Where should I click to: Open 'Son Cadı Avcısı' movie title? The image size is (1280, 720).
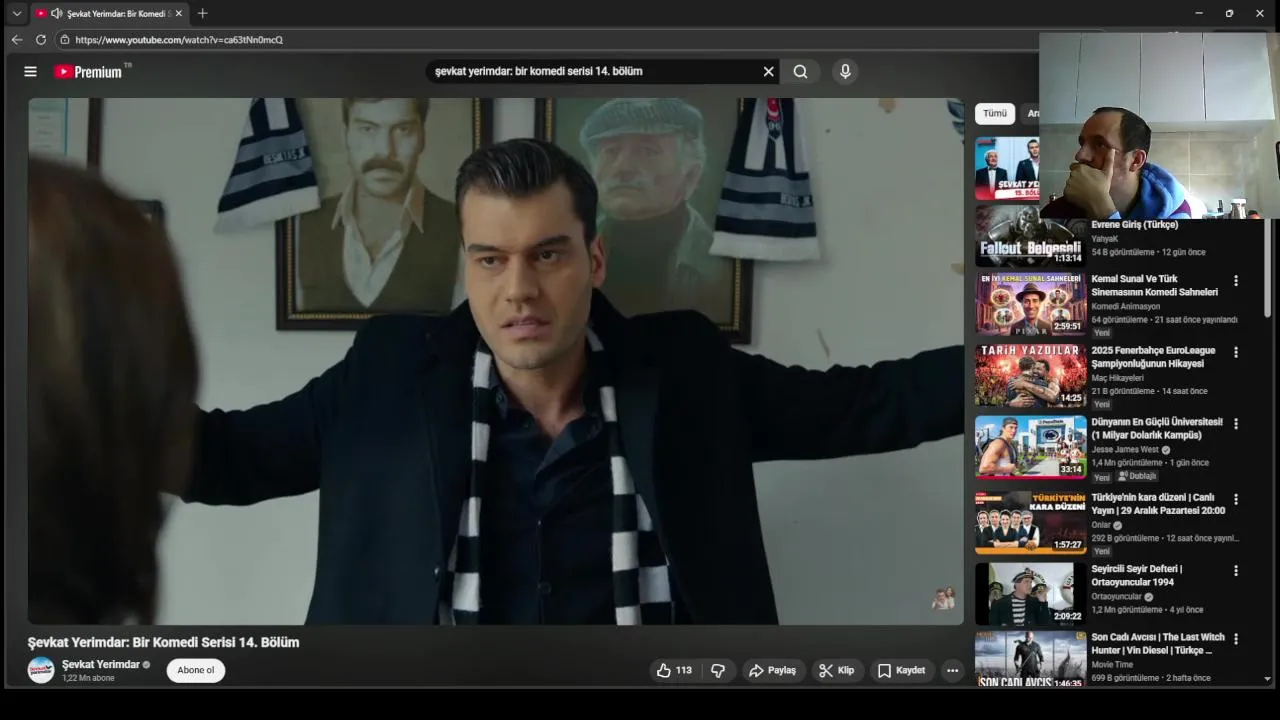(x=1158, y=643)
